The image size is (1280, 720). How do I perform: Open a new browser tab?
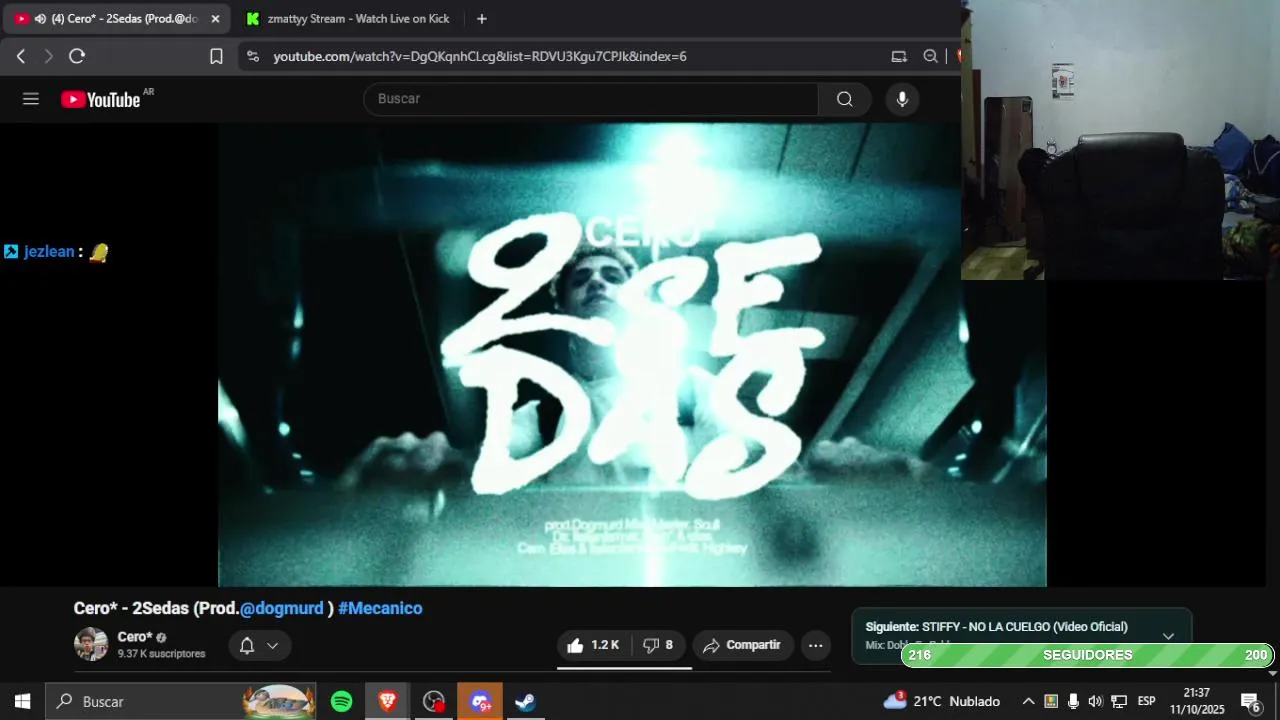coord(482,19)
